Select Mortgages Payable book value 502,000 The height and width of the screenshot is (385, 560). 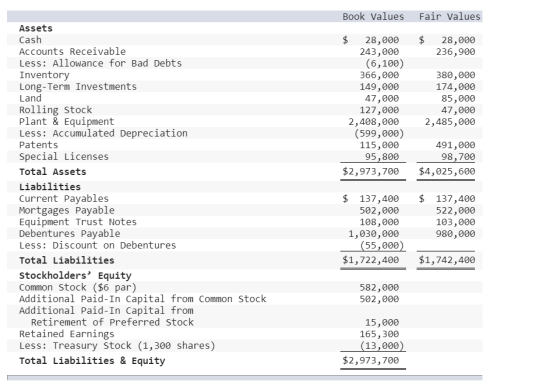379,210
